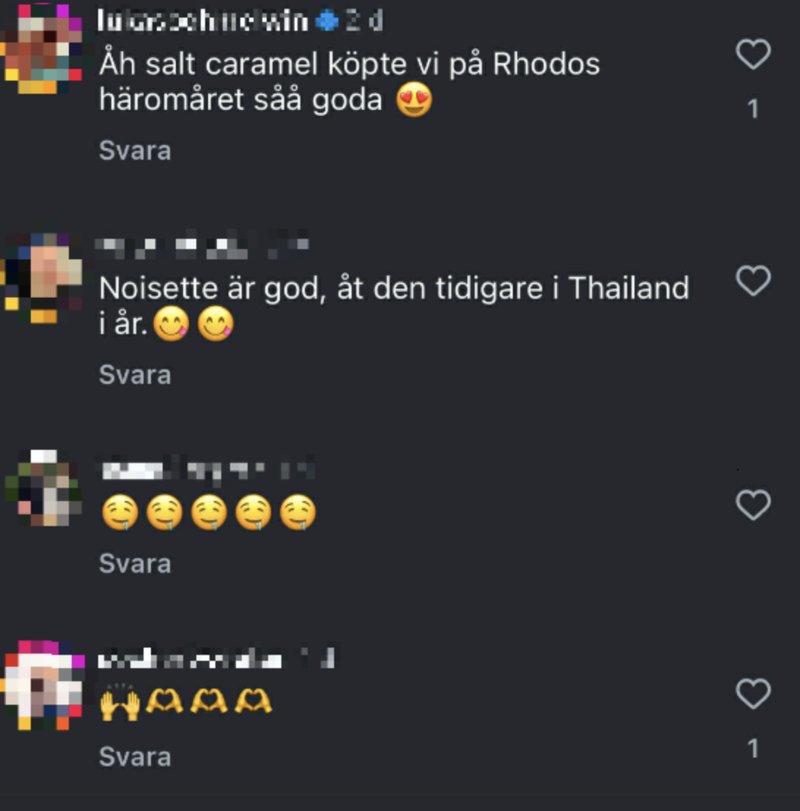The image size is (800, 811).
Task: Click Svara beneath the heart hands emoji comment
Action: pos(135,757)
